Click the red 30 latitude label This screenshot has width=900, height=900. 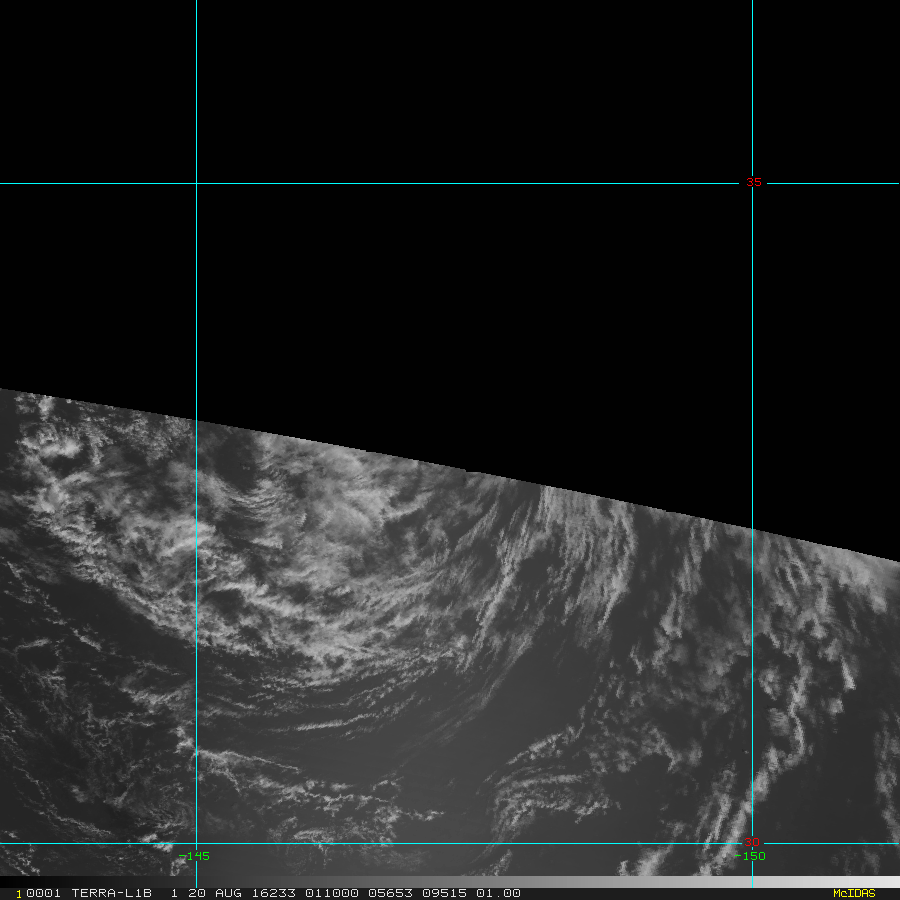[752, 842]
